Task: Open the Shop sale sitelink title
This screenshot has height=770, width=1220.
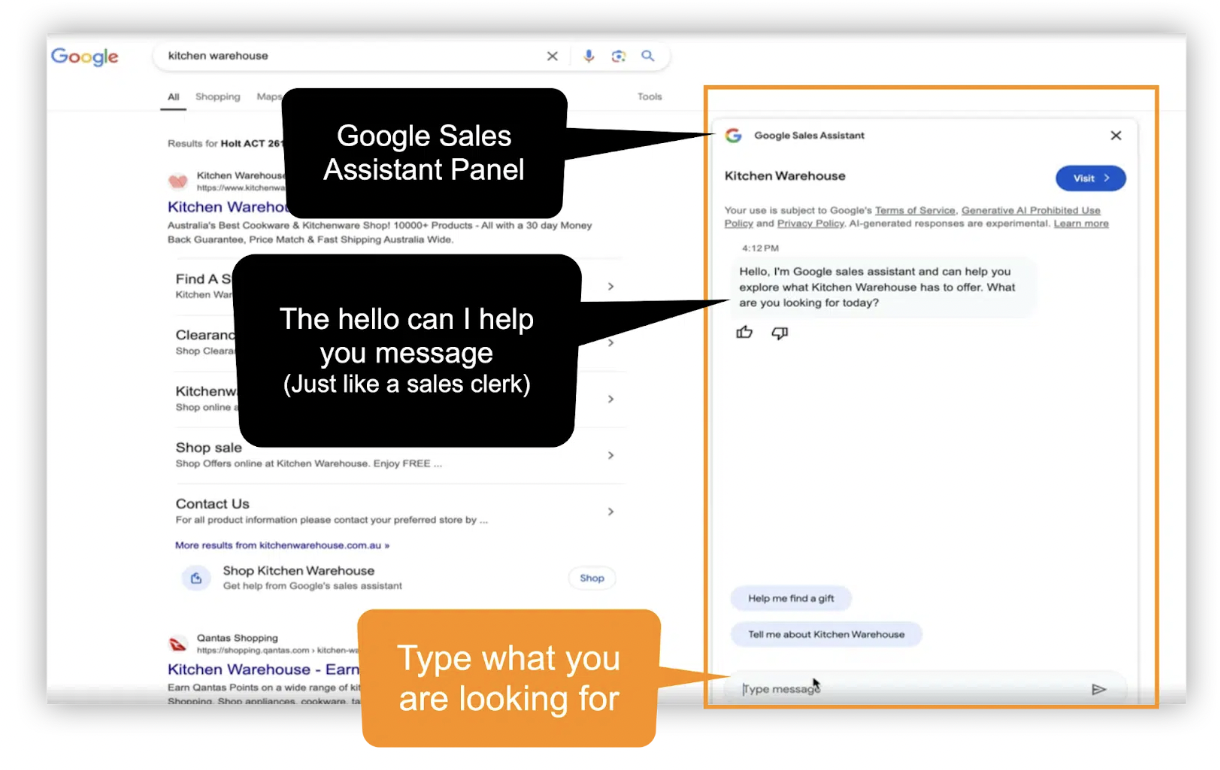Action: (208, 448)
